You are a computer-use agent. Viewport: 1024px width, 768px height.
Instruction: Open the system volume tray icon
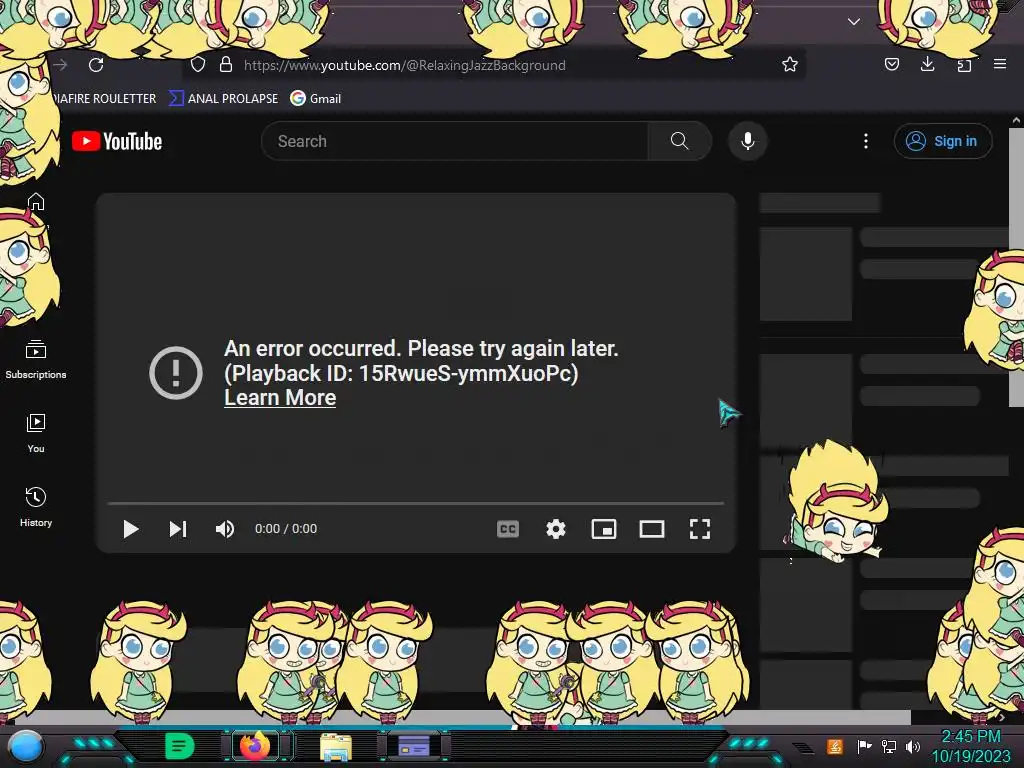click(913, 746)
